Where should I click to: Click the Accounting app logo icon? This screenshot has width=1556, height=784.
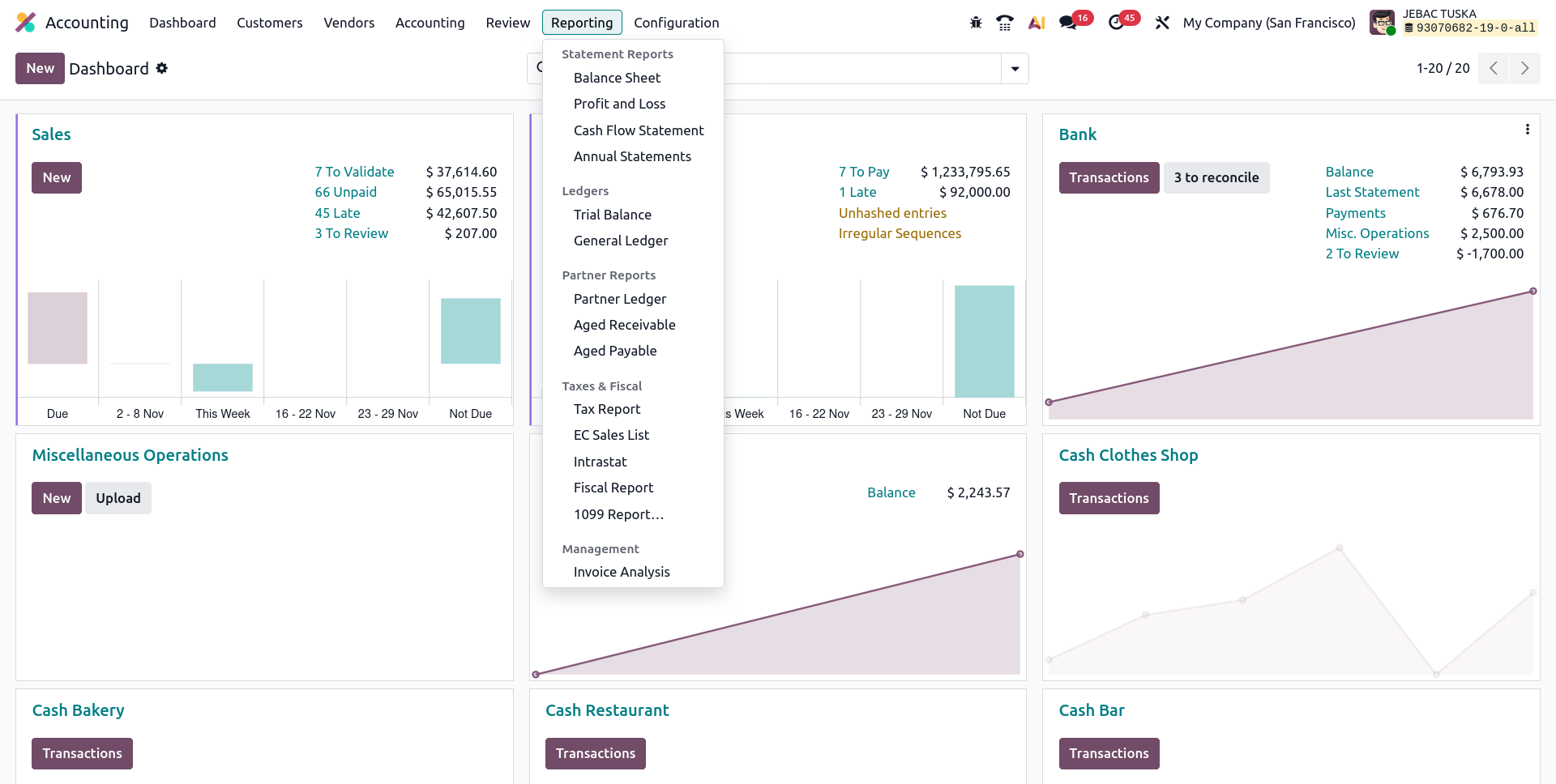(x=26, y=23)
